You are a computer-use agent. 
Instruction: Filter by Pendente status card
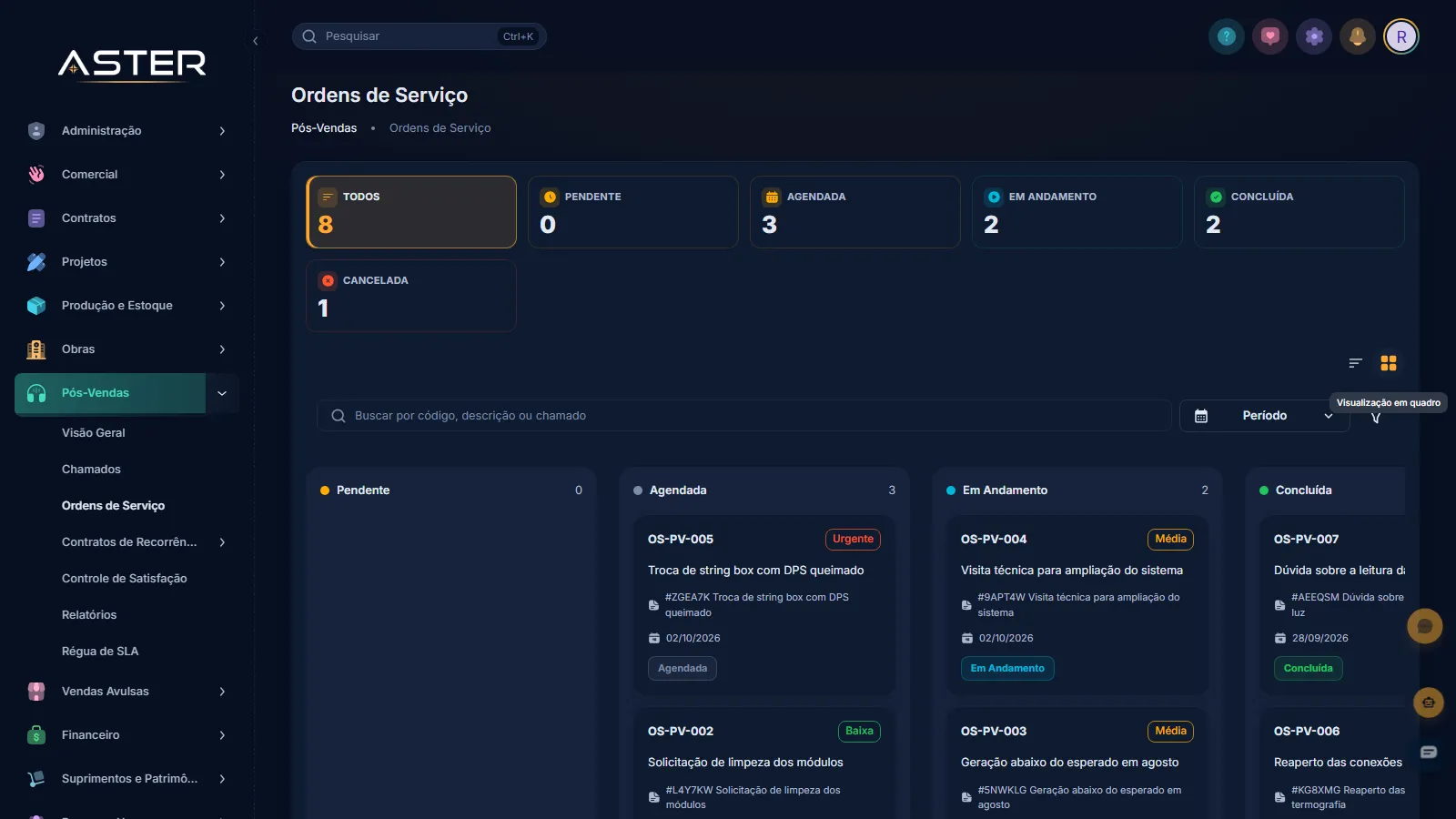pos(633,212)
